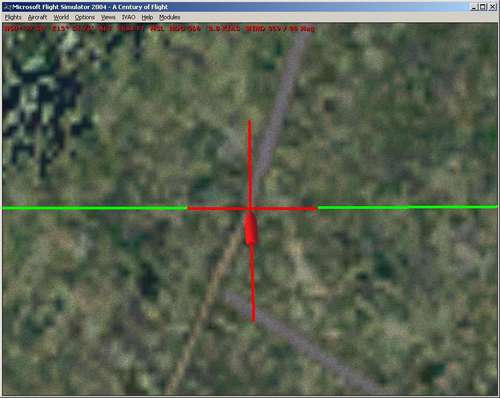
Task: Click the red WIND readout at top
Action: [x=279, y=29]
